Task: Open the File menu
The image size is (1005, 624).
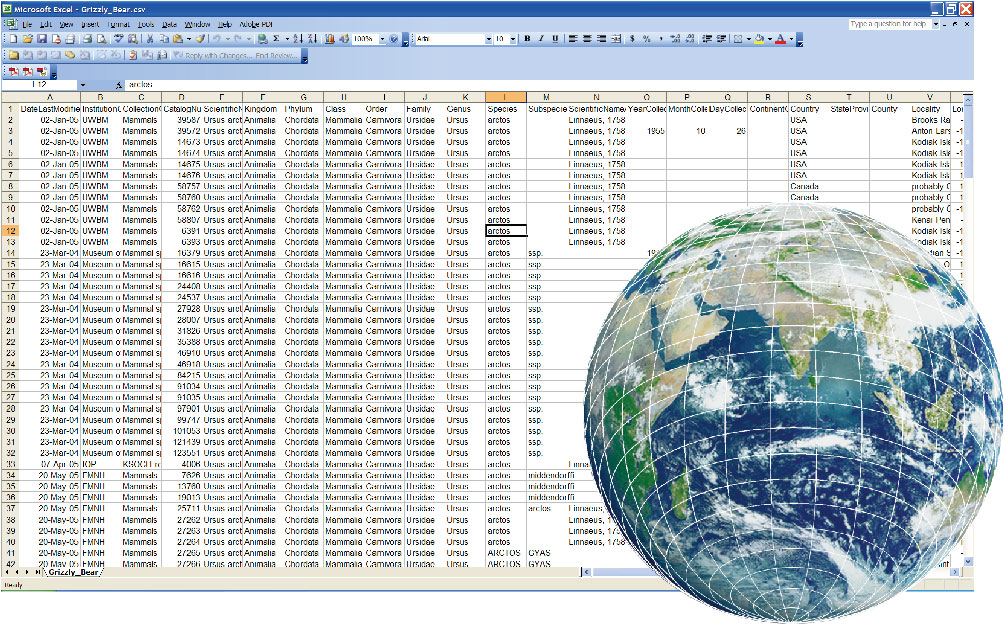Action: click(27, 24)
